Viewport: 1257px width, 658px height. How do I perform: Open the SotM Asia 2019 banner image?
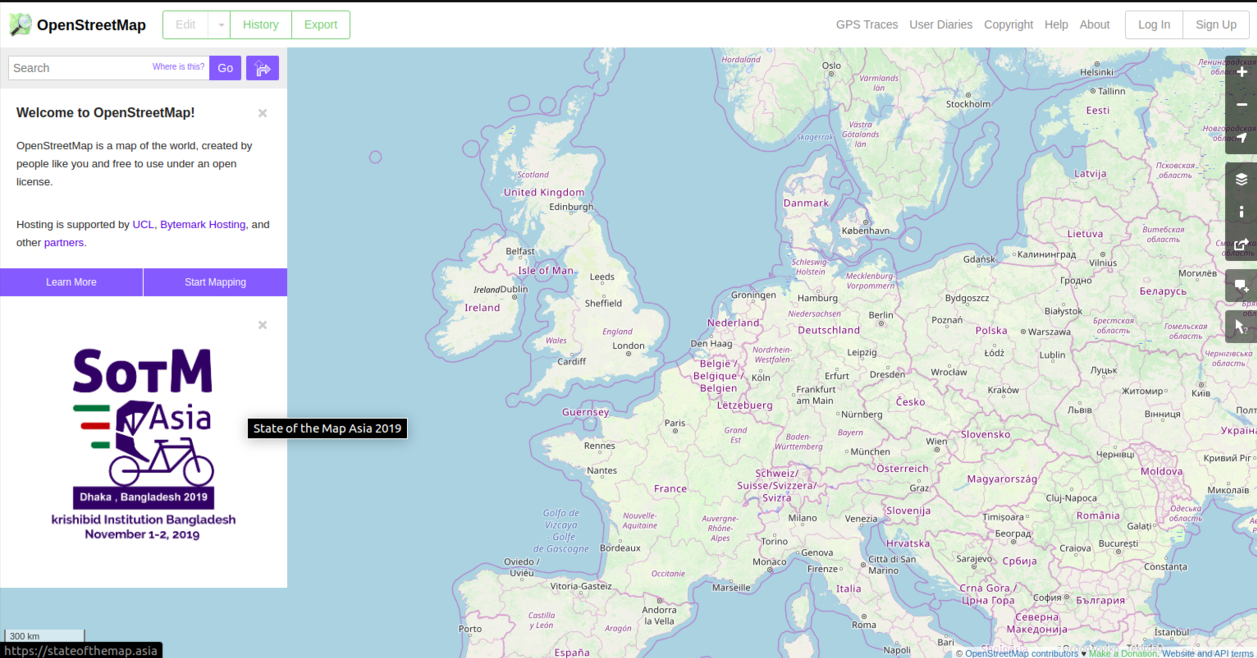pyautogui.click(x=143, y=444)
